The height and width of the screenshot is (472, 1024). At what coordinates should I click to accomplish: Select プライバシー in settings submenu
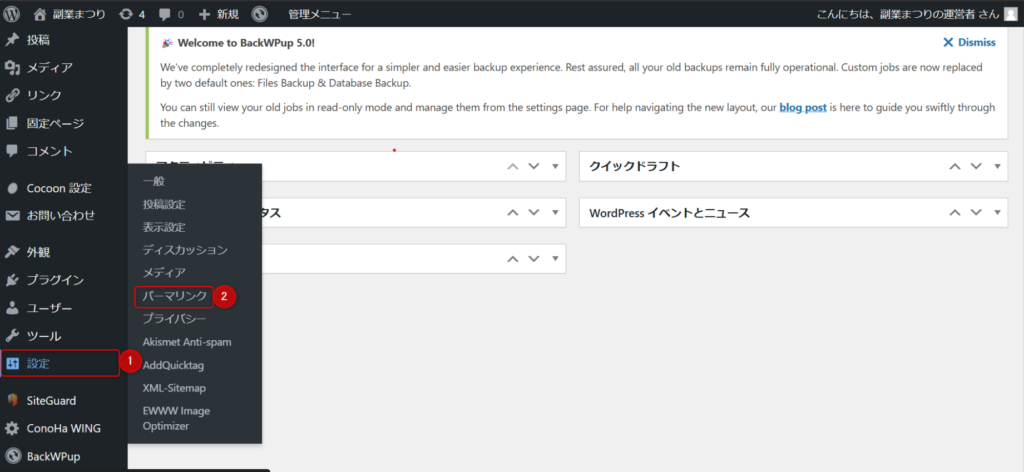point(174,319)
